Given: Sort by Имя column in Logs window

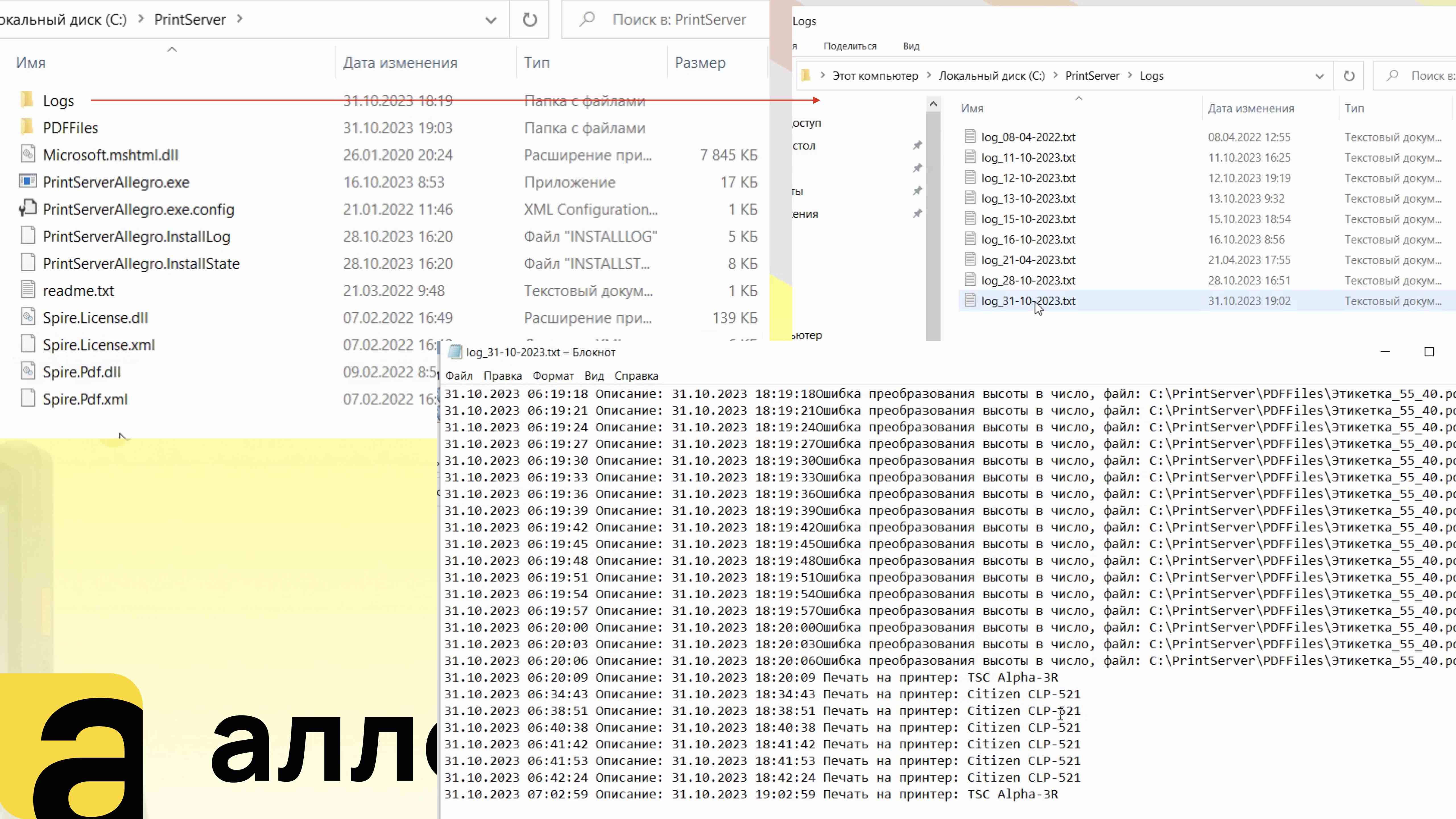Looking at the screenshot, I should tap(972, 109).
